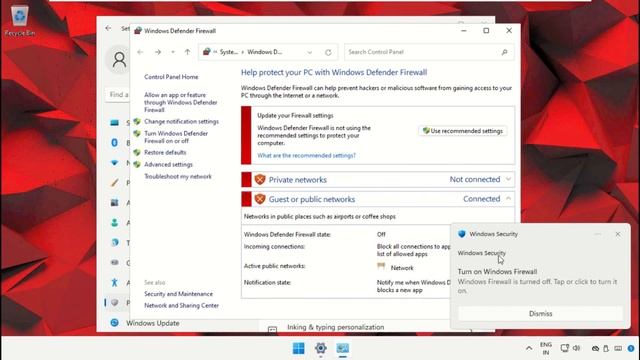Screen dimensions: 640x360
Task: Click the System icon in Settings sidebar
Action: click(115, 122)
